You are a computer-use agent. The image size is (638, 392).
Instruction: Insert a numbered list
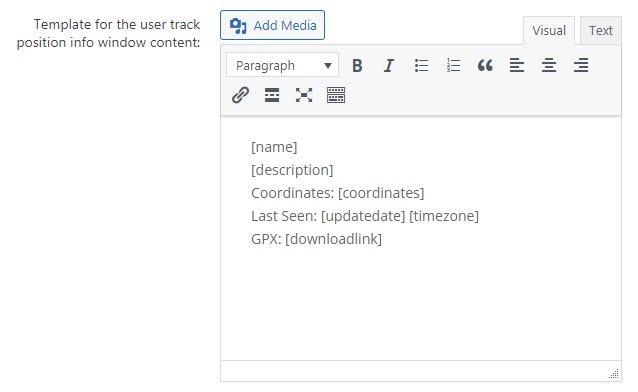point(453,65)
